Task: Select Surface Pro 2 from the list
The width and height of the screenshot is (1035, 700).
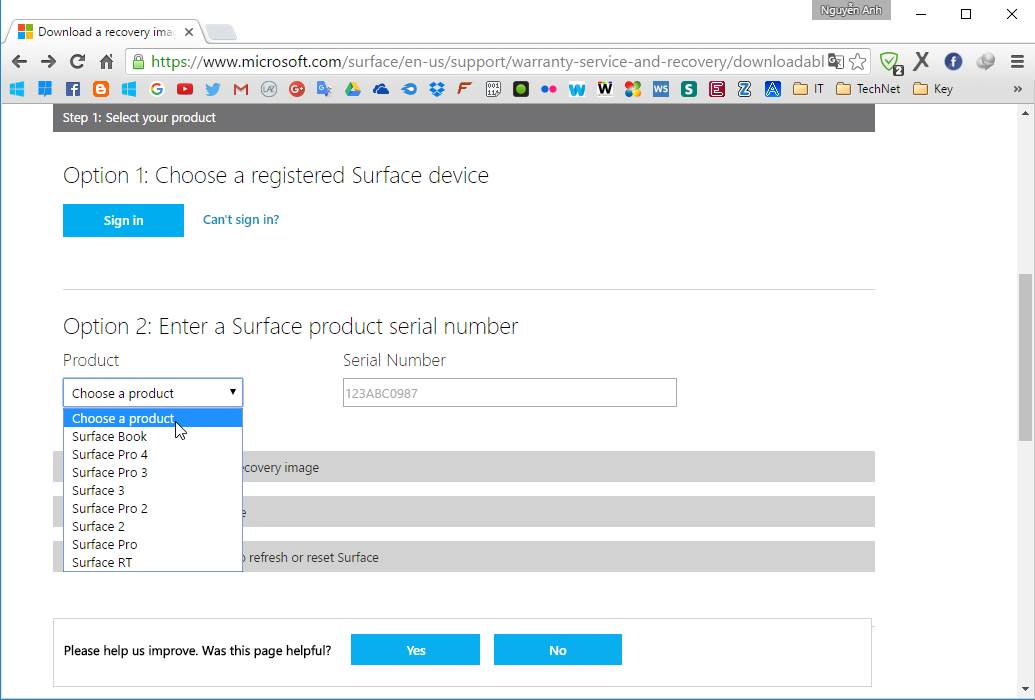Action: click(x=153, y=508)
